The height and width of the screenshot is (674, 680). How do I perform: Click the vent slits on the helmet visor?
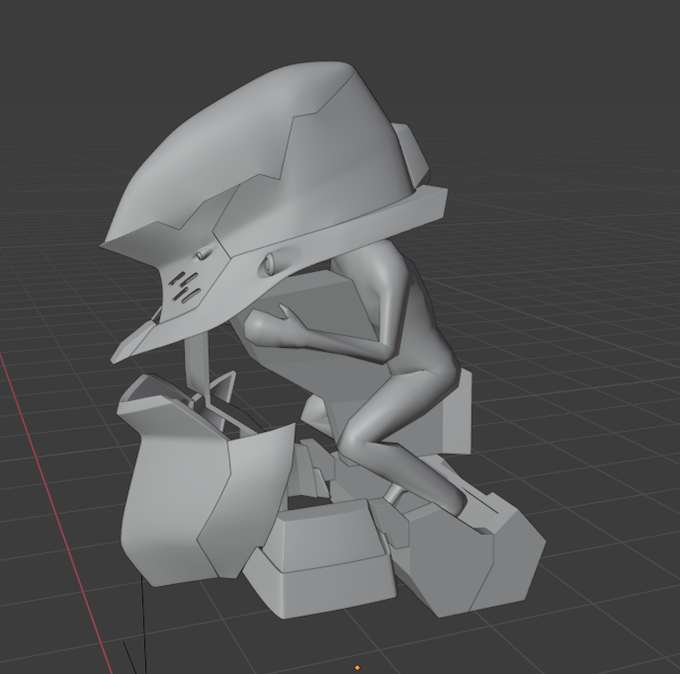184,287
